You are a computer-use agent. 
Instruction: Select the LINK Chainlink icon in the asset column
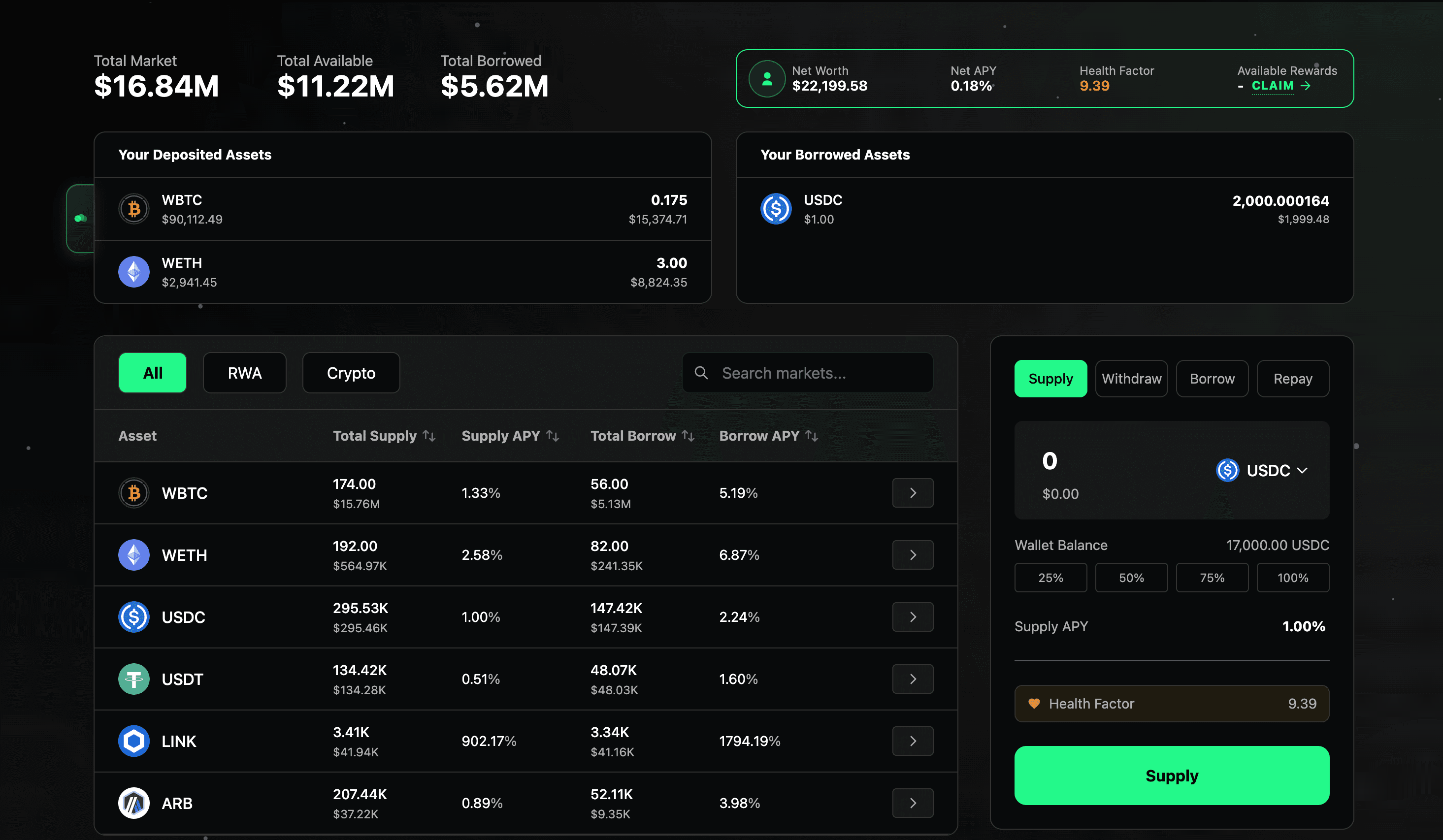tap(133, 741)
